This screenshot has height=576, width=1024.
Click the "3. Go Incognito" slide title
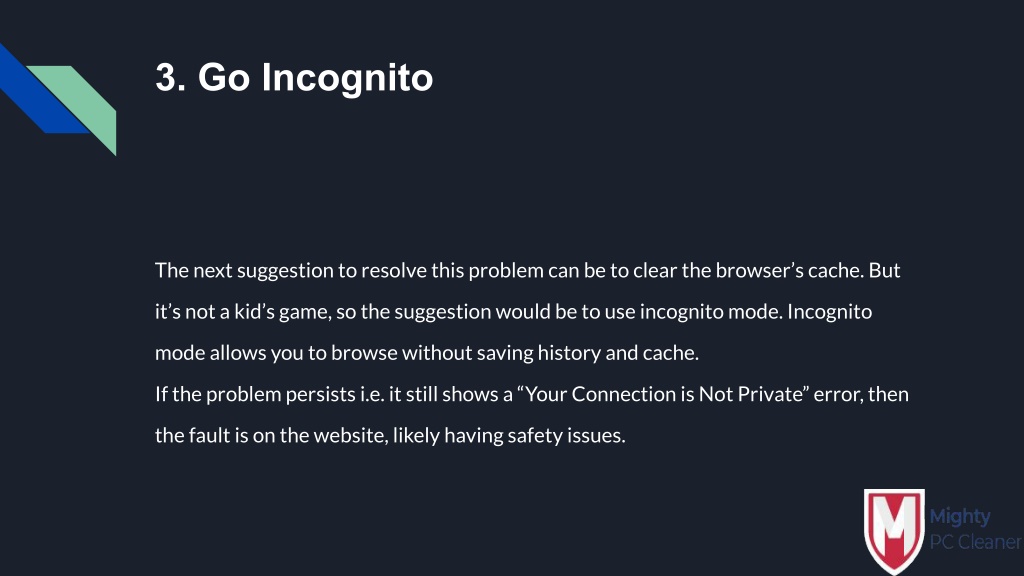click(294, 78)
